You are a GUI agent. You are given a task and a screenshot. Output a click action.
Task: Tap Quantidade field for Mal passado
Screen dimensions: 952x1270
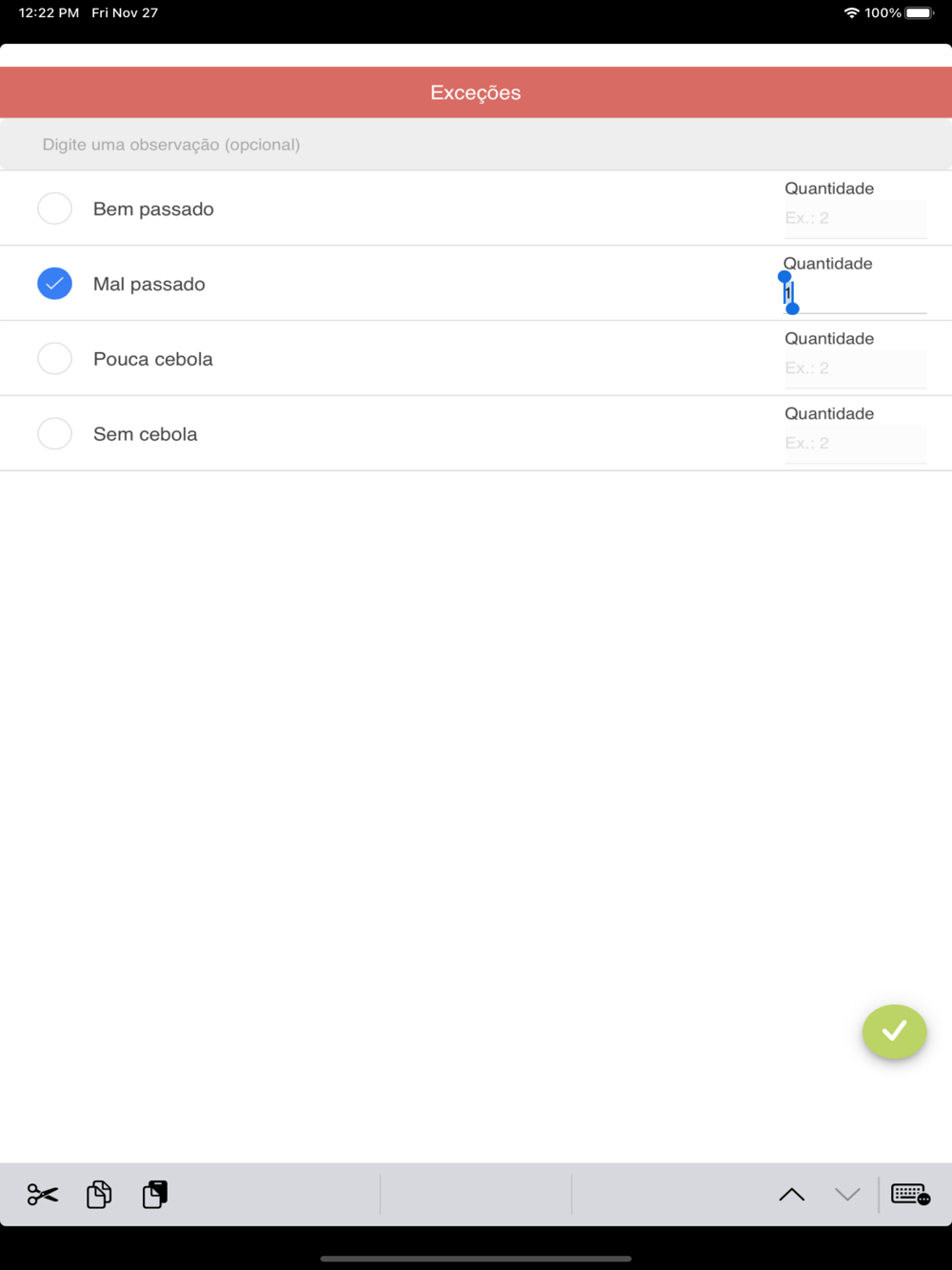(x=855, y=294)
